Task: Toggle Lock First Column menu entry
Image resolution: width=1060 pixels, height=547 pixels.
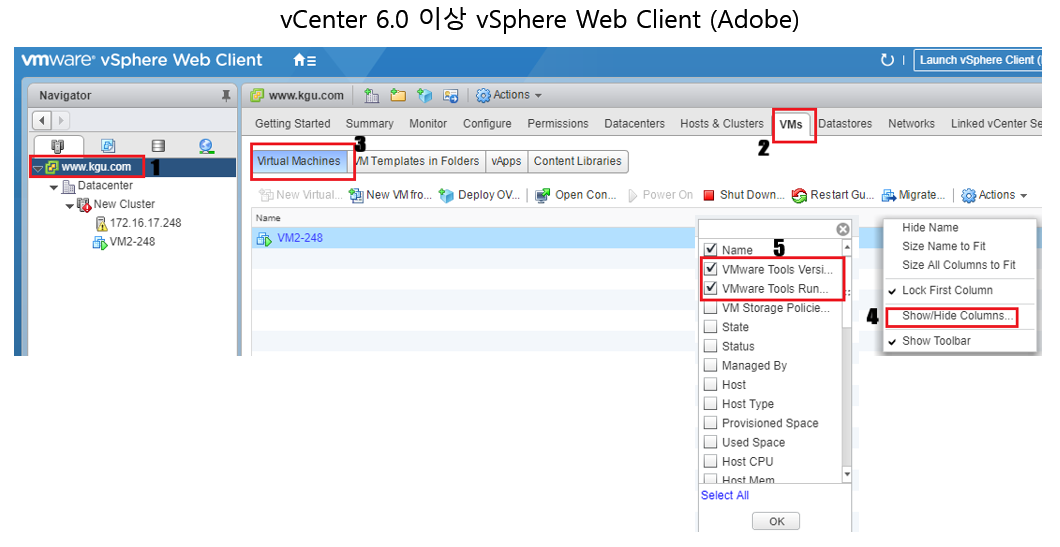Action: pyautogui.click(x=947, y=290)
